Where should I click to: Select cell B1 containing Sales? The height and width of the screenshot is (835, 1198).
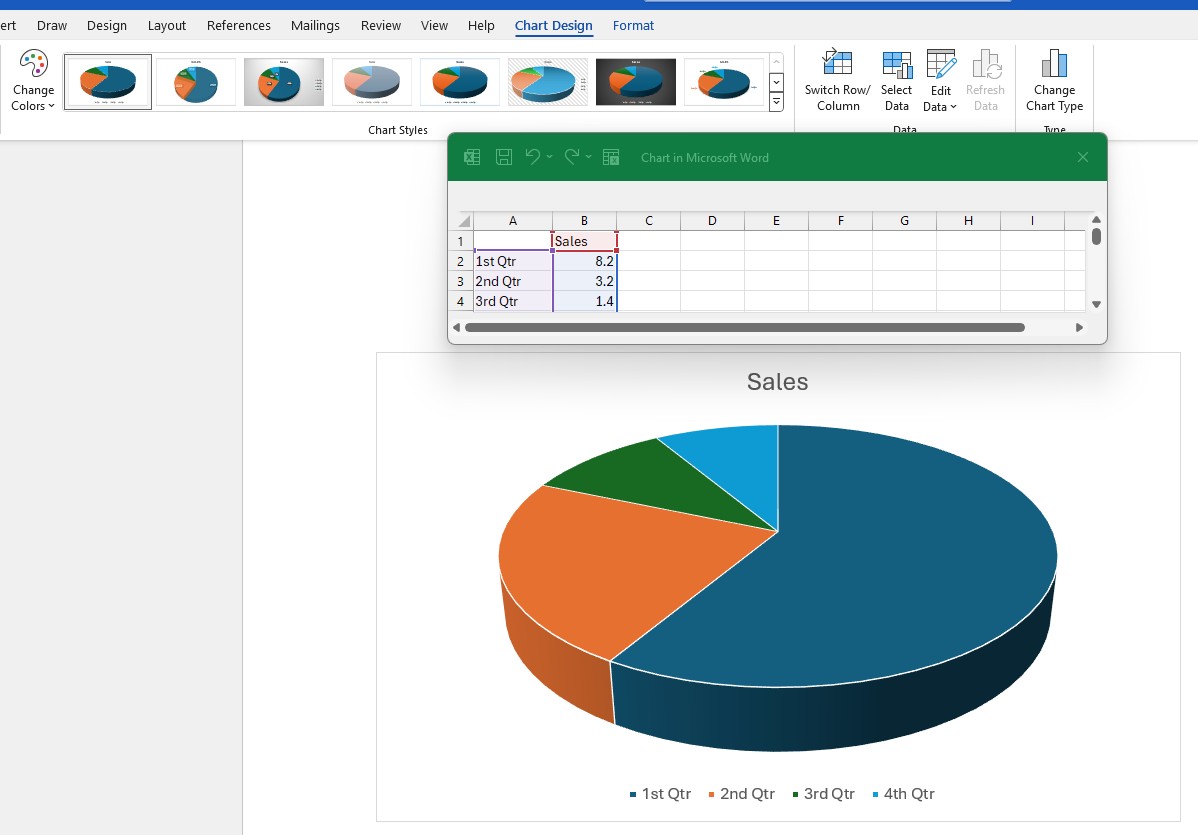[x=584, y=241]
